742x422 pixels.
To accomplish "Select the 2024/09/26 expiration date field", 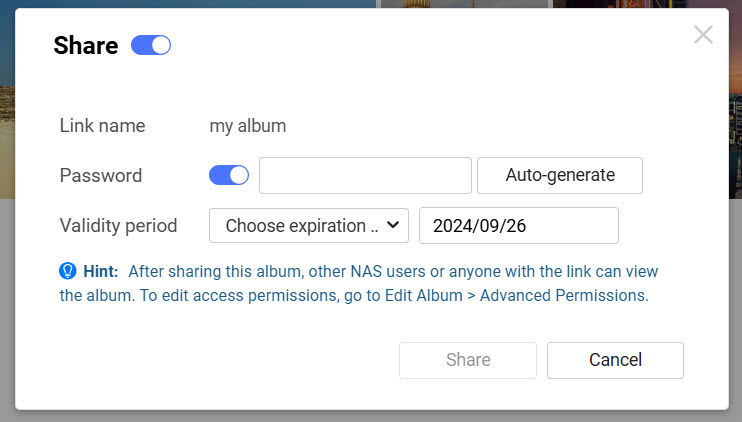I will point(519,226).
